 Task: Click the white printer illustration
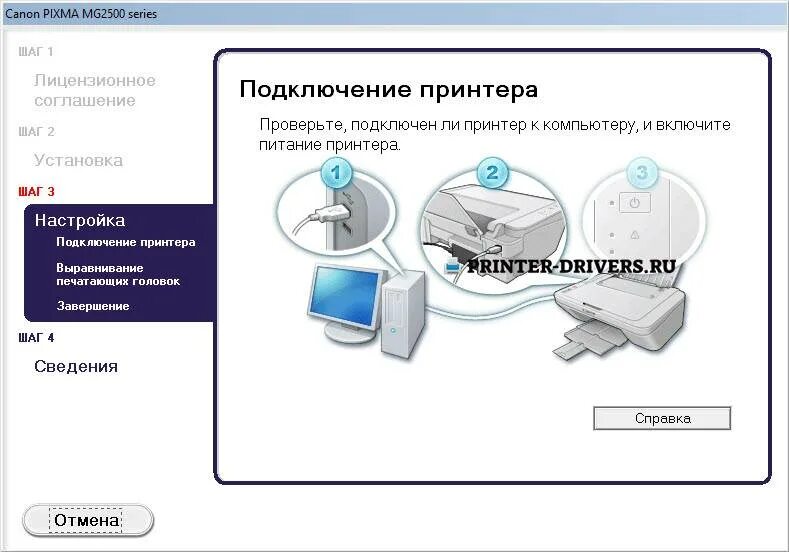[620, 314]
